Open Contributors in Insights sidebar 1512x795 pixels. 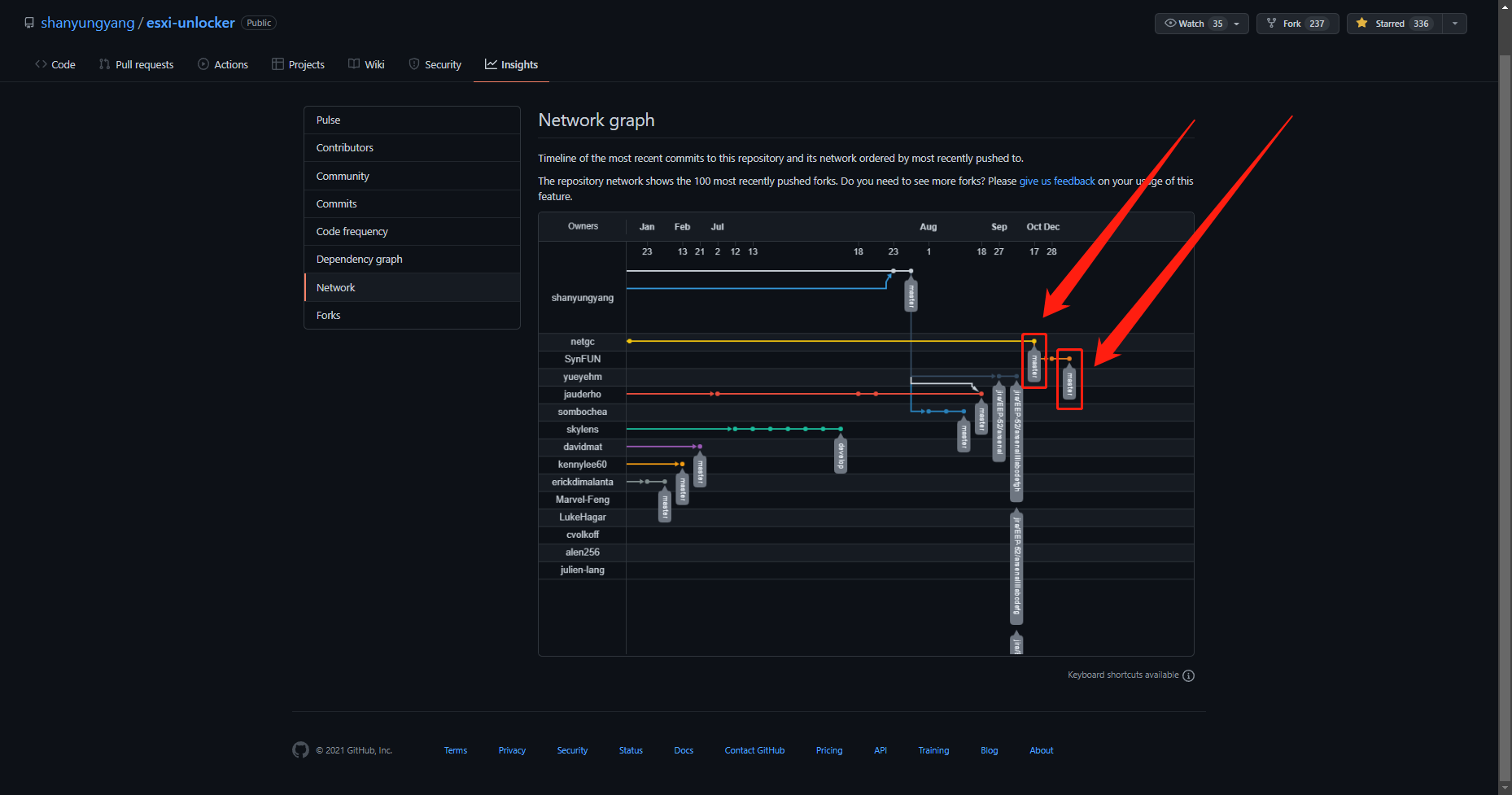(x=412, y=147)
